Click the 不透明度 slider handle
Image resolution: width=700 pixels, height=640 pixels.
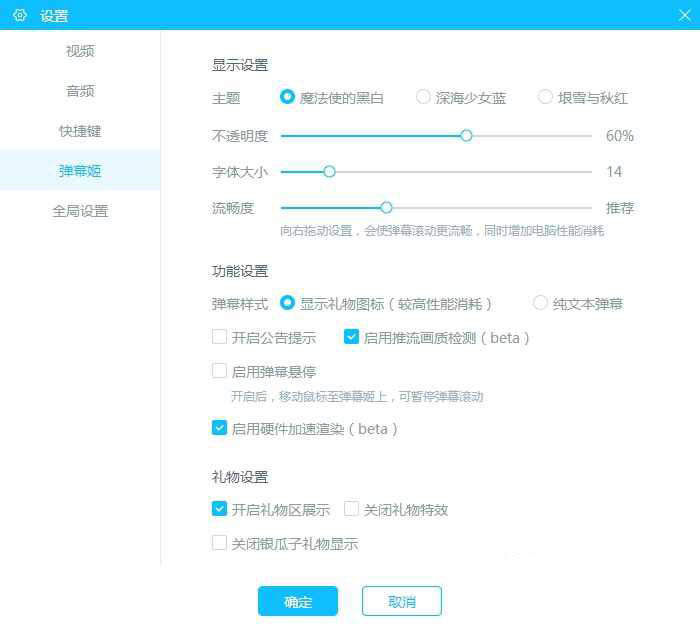click(466, 135)
